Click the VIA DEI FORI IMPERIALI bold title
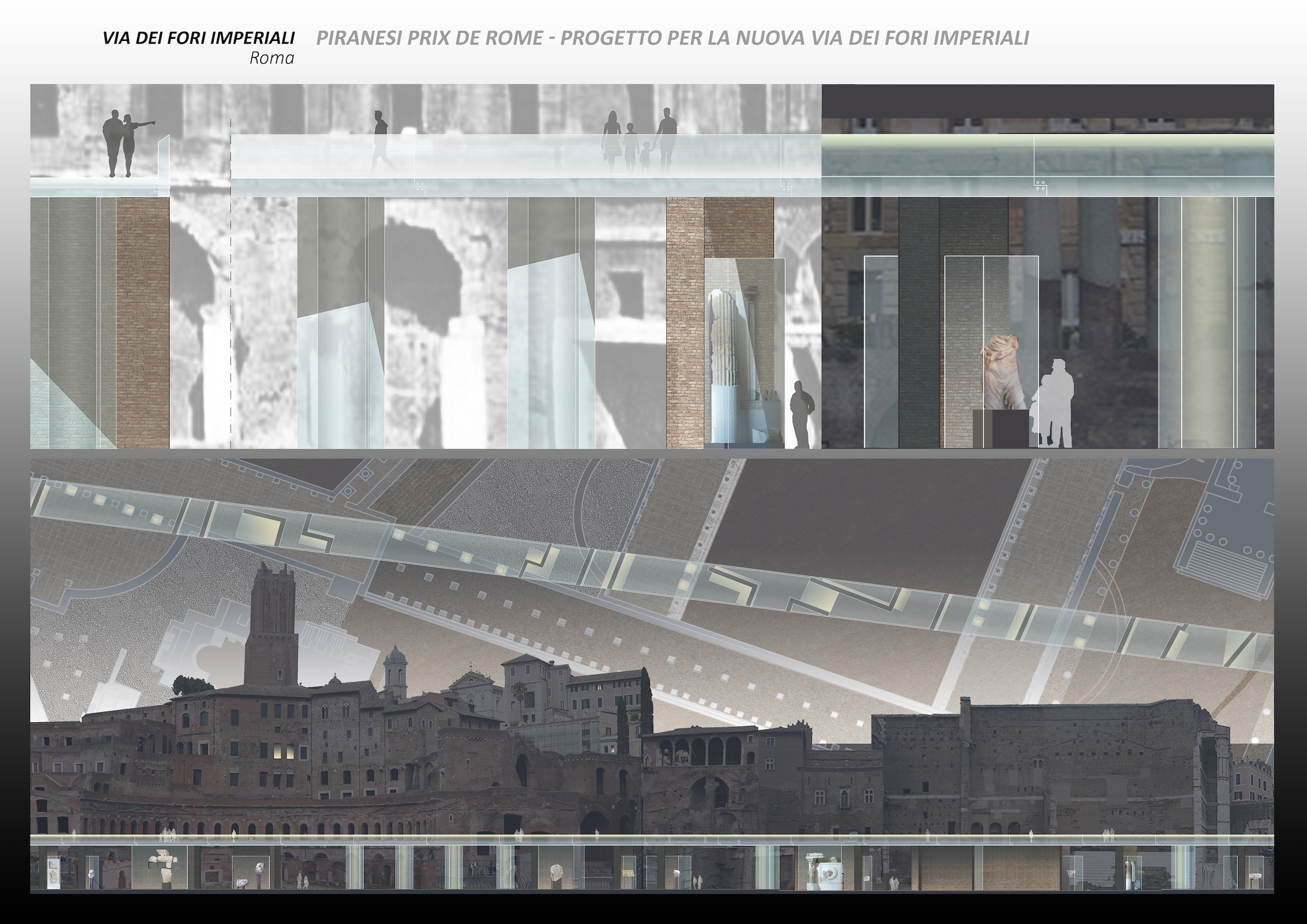Image resolution: width=1307 pixels, height=924 pixels. point(199,38)
